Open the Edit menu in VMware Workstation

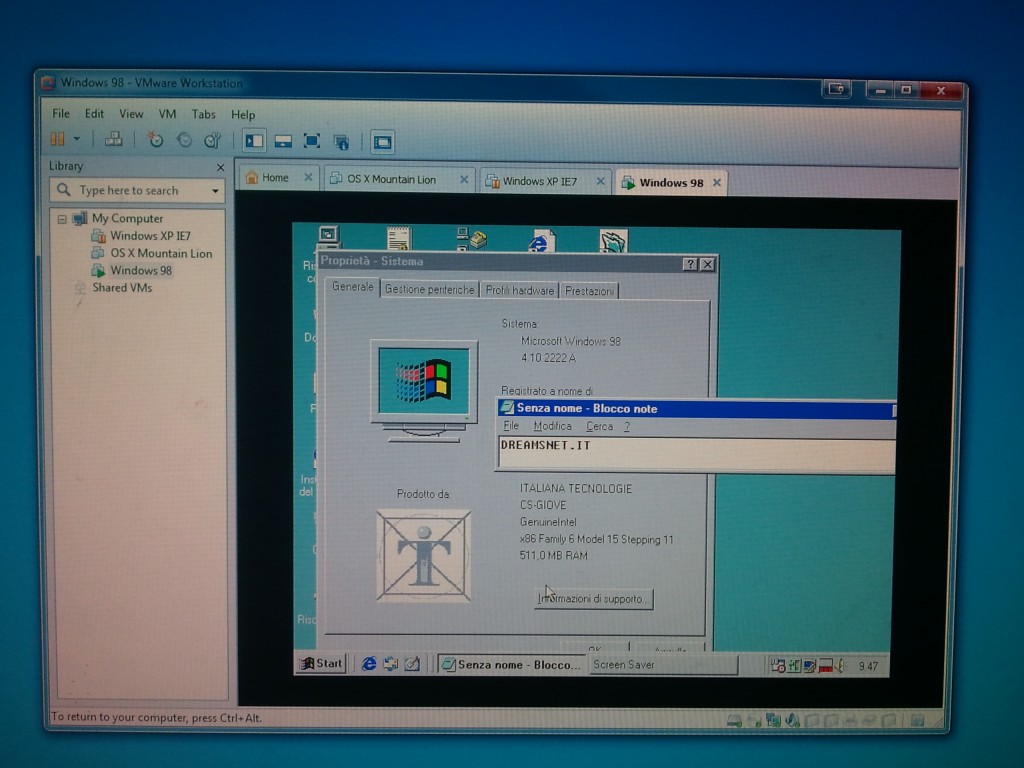(x=94, y=114)
